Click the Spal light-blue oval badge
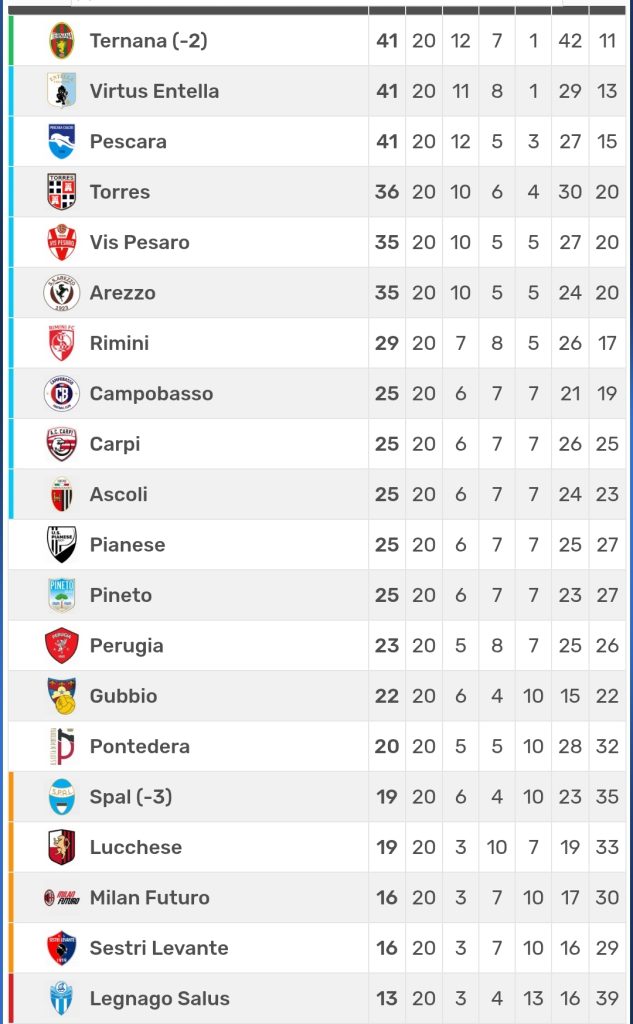 tap(62, 797)
